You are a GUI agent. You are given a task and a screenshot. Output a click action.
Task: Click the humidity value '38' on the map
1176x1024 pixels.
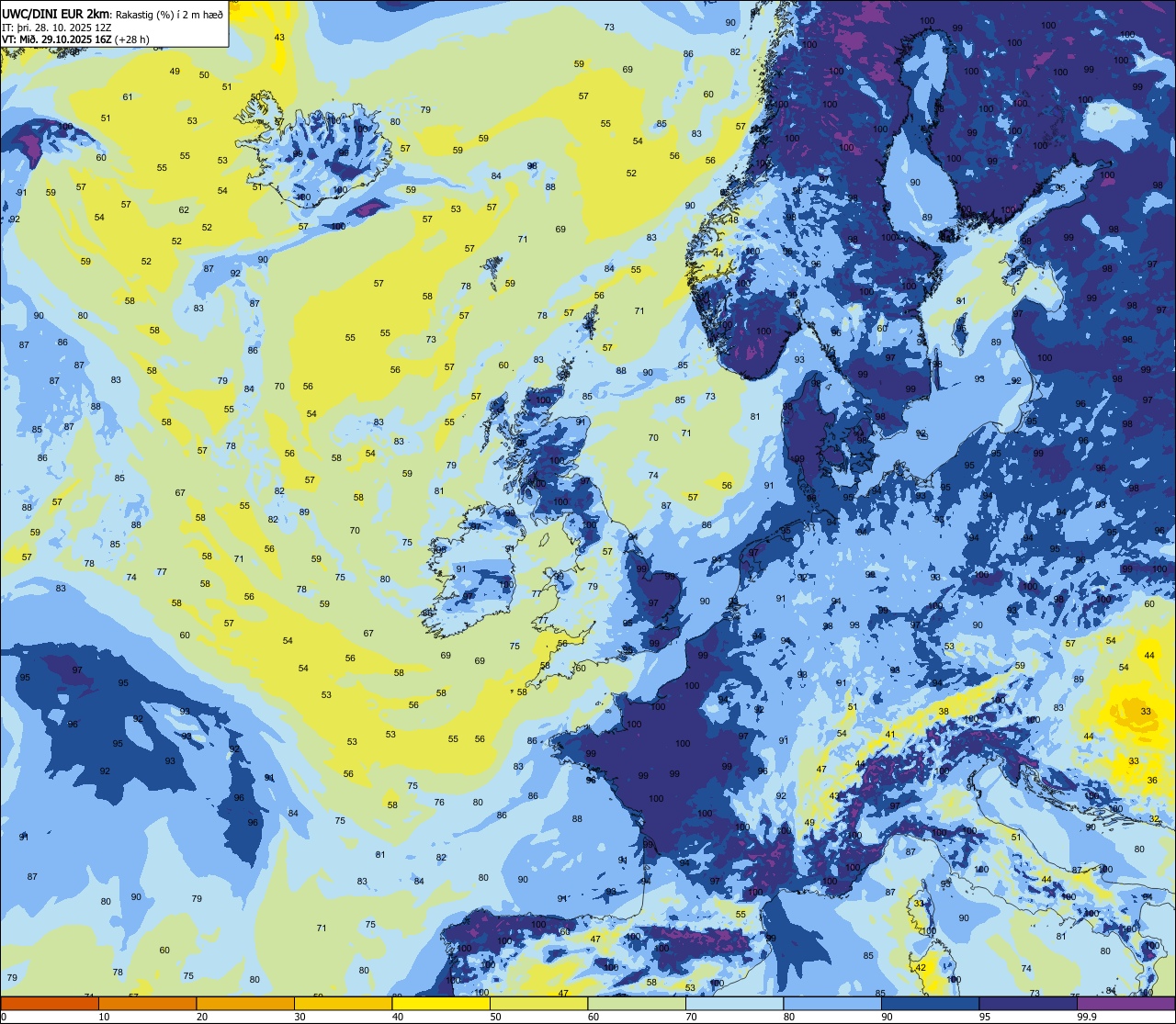click(x=943, y=712)
